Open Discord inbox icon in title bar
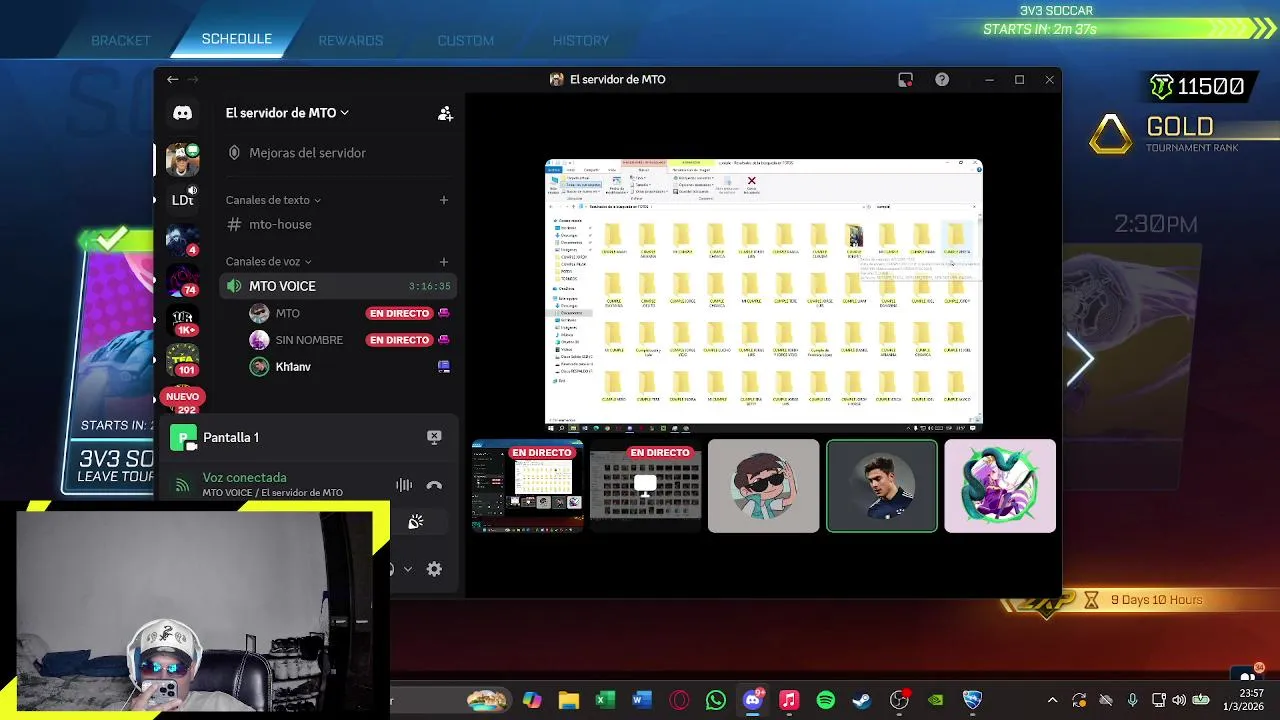This screenshot has width=1280, height=720. pos(905,79)
